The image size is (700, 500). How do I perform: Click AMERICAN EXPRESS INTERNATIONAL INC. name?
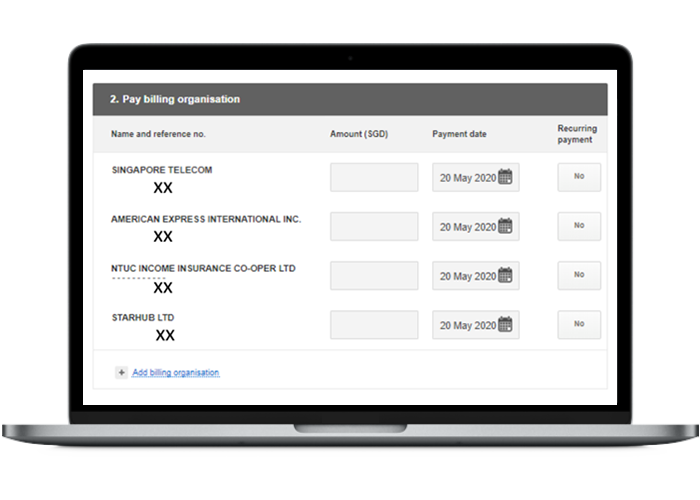point(206,219)
